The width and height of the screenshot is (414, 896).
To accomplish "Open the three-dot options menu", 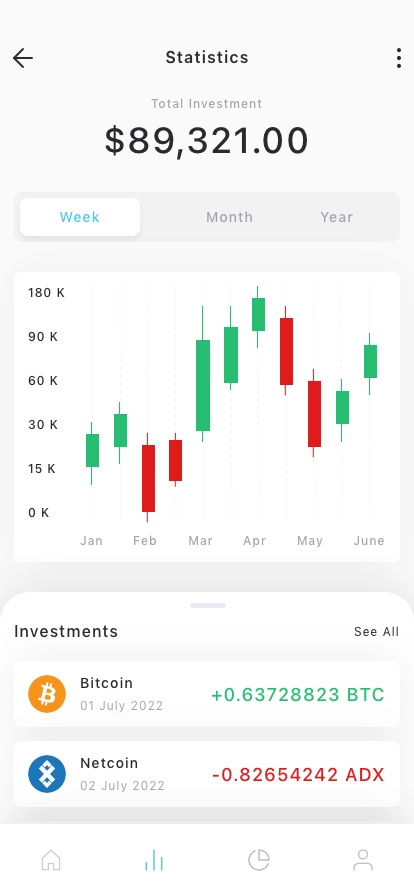I will point(399,58).
